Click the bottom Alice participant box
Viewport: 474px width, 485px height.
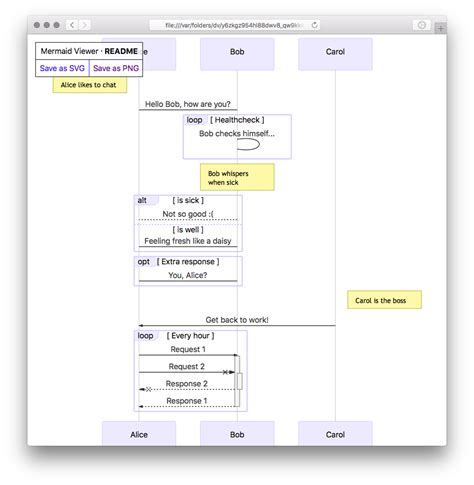point(139,433)
